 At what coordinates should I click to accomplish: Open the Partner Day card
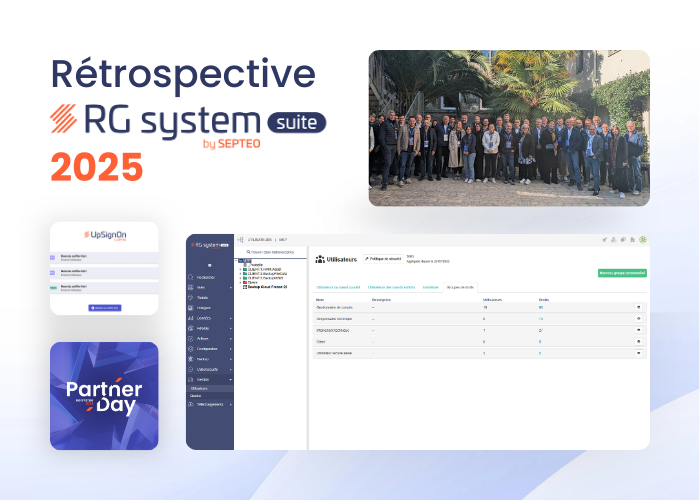point(104,396)
